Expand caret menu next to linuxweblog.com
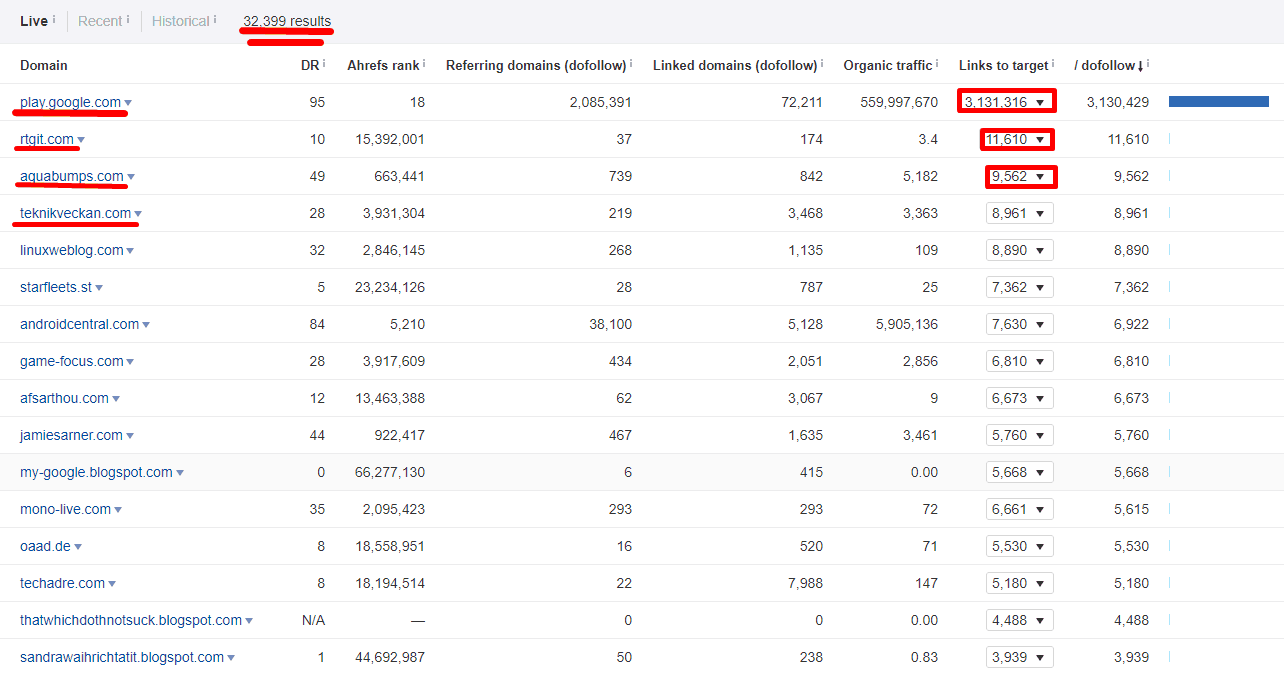 130,251
